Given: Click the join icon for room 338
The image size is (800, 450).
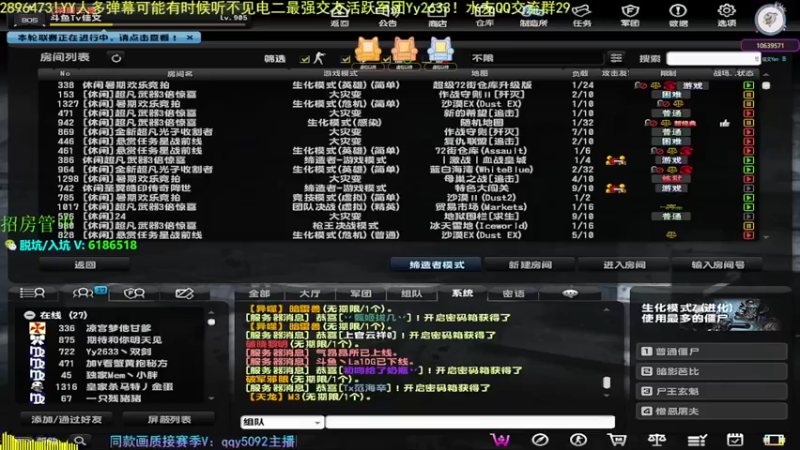Looking at the screenshot, I should pos(748,85).
